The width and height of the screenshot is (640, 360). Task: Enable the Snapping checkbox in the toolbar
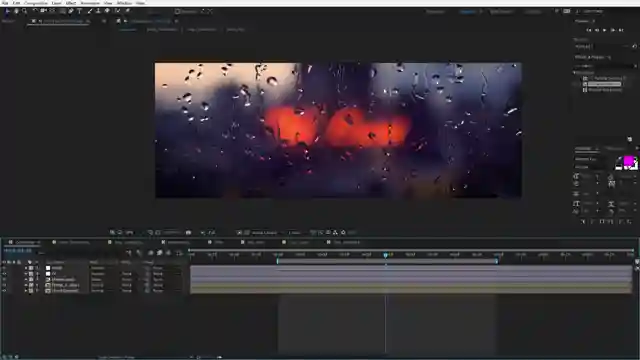177,11
